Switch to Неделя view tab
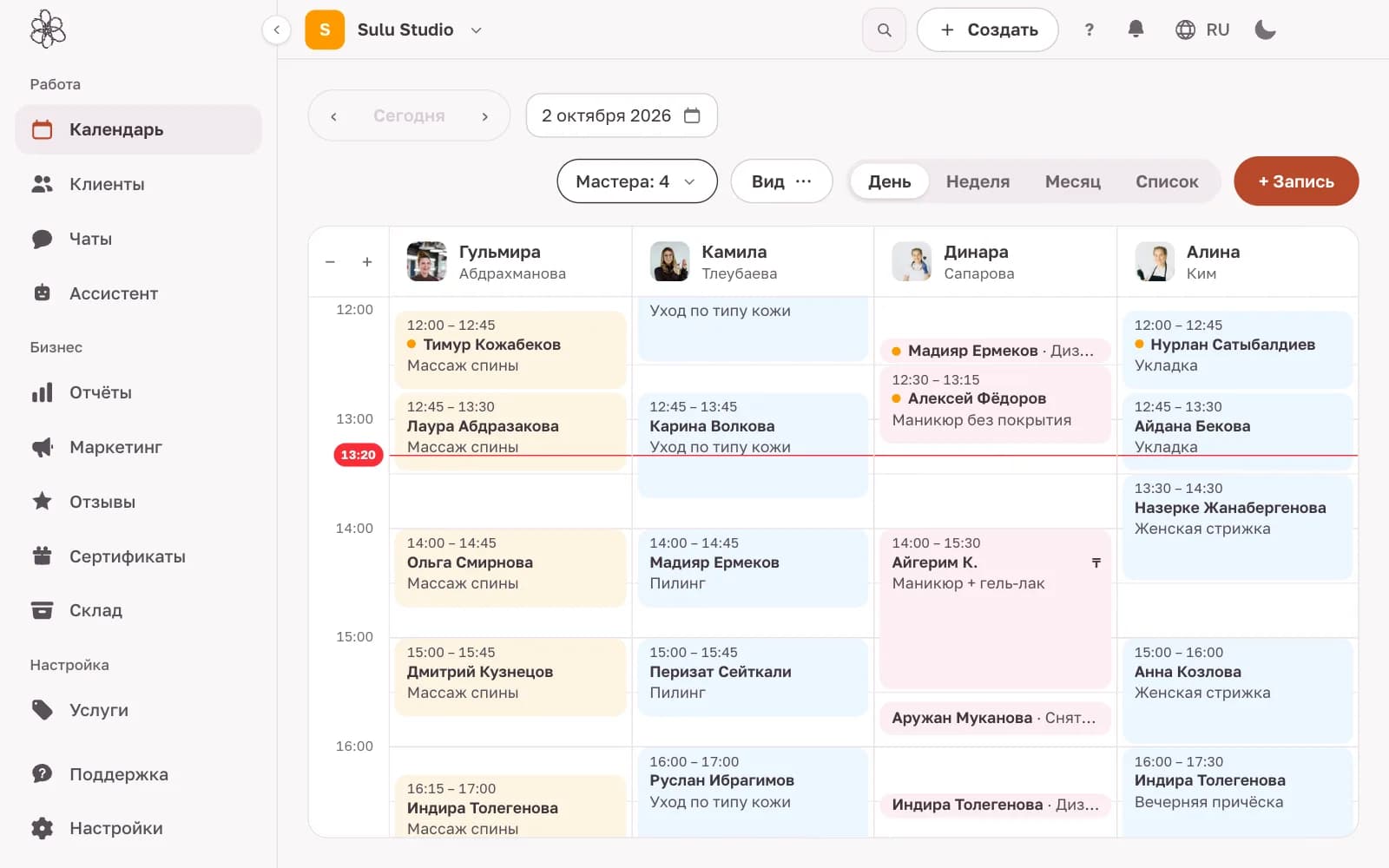1389x868 pixels. 978,181
